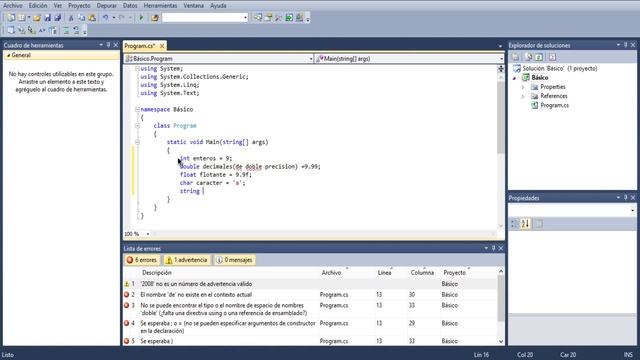This screenshot has height=360, width=640.
Task: Pin the Explorador de soluciones panel
Action: pyautogui.click(x=625, y=45)
